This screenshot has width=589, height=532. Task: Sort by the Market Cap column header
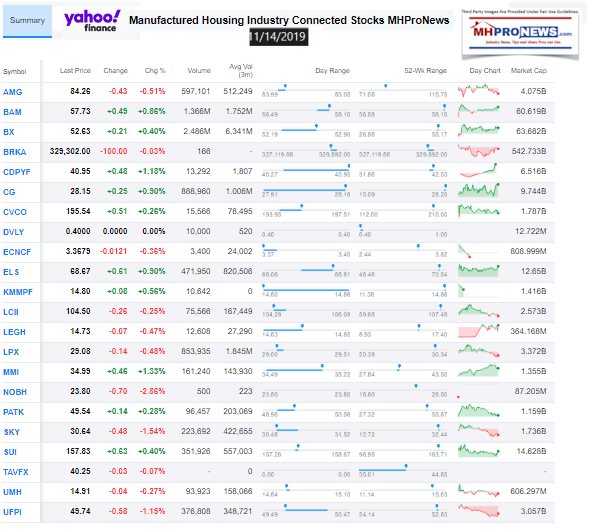point(529,71)
